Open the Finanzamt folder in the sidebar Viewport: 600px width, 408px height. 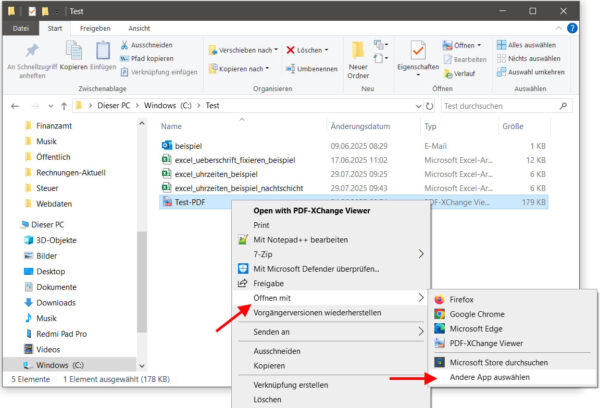(x=54, y=126)
